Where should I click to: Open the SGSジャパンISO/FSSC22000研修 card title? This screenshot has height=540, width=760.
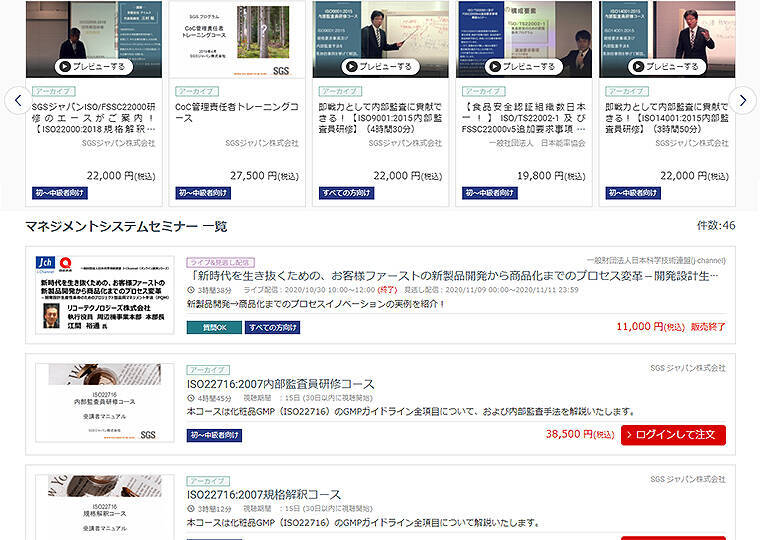coord(94,118)
